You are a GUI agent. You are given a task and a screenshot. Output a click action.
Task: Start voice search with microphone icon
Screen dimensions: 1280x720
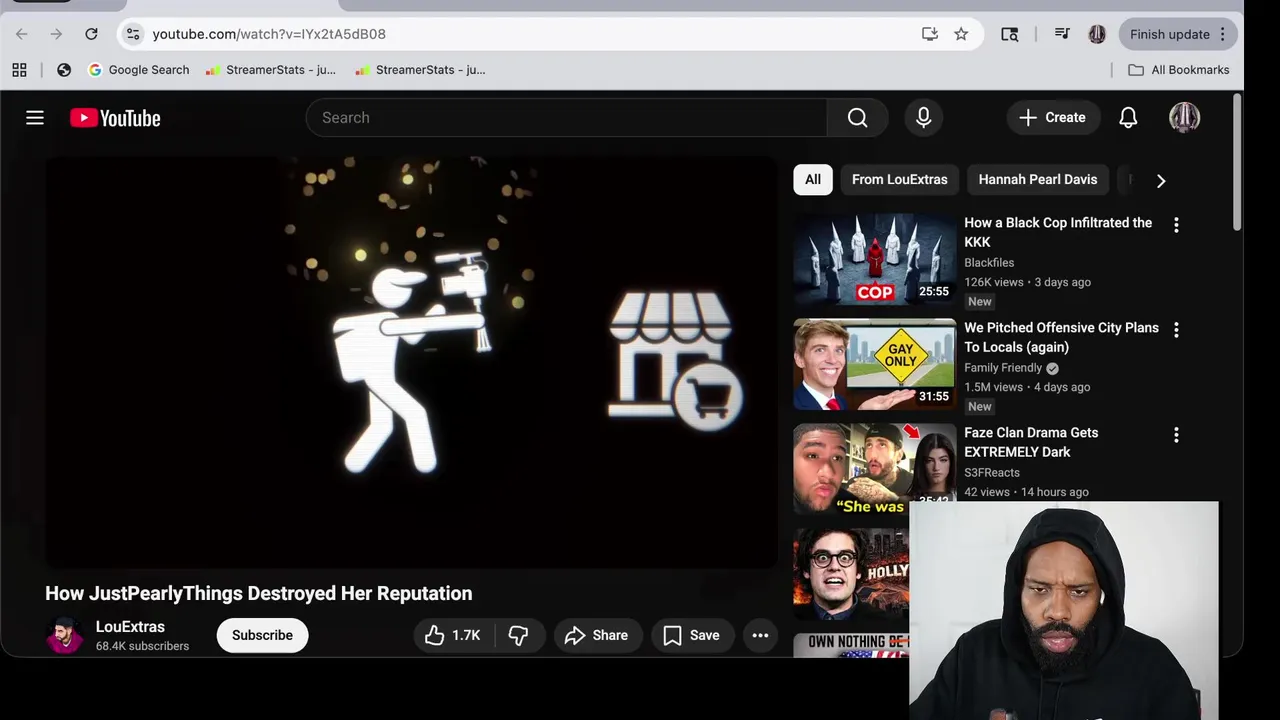click(924, 118)
